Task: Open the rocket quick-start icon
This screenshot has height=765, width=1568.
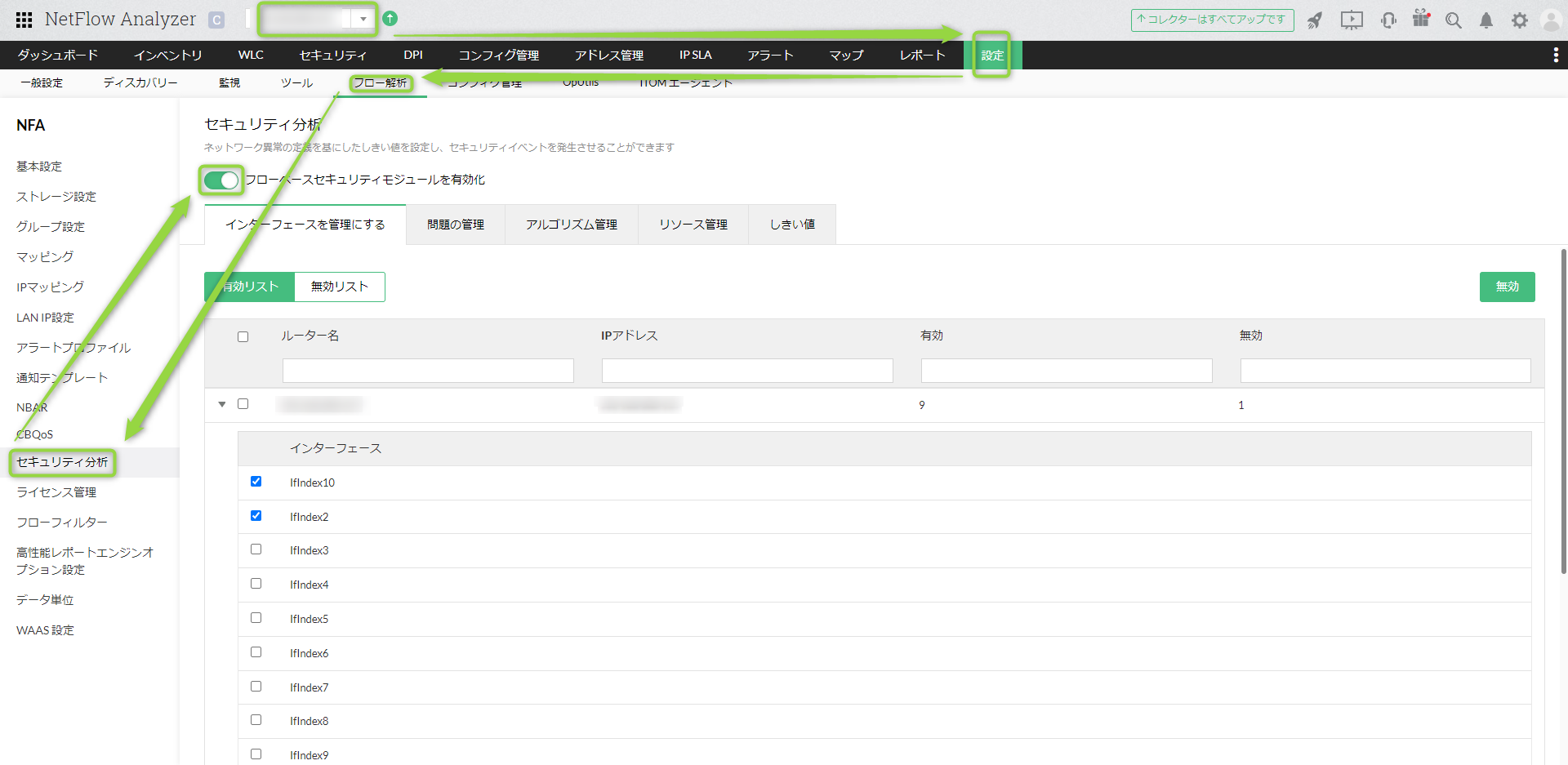Action: point(1315,20)
